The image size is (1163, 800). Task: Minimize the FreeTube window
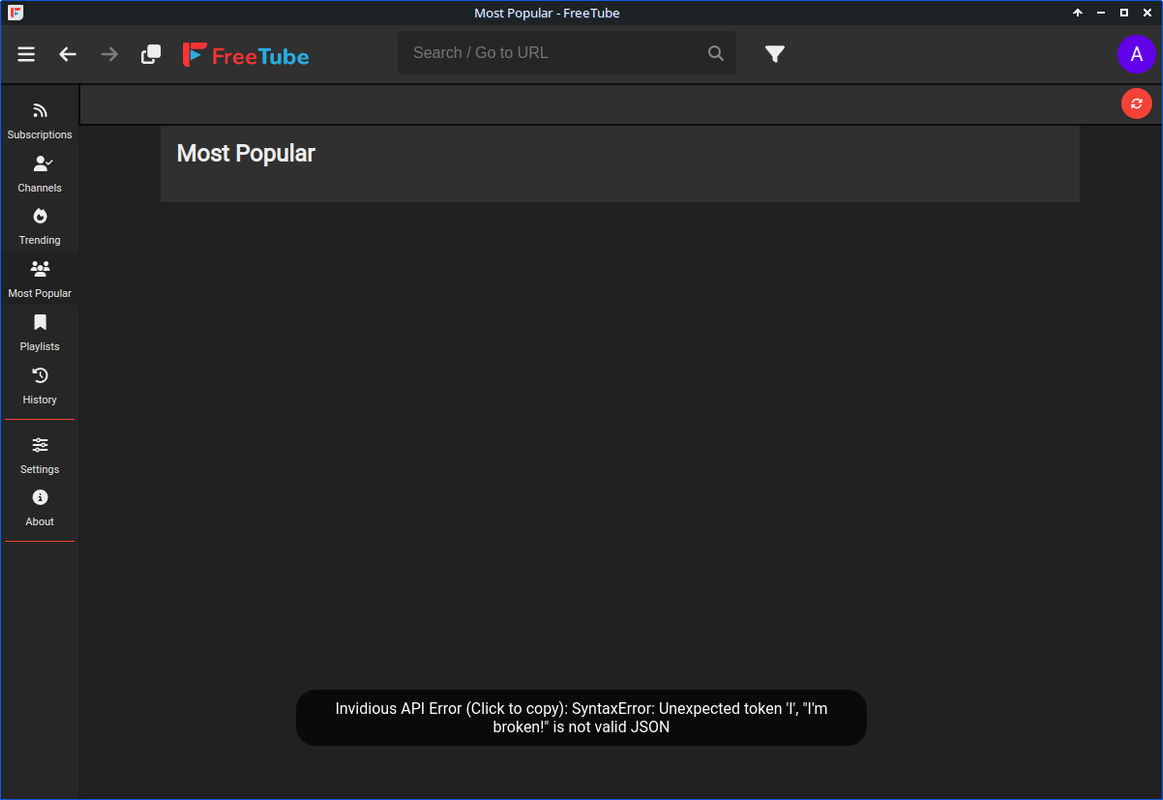click(x=1101, y=13)
